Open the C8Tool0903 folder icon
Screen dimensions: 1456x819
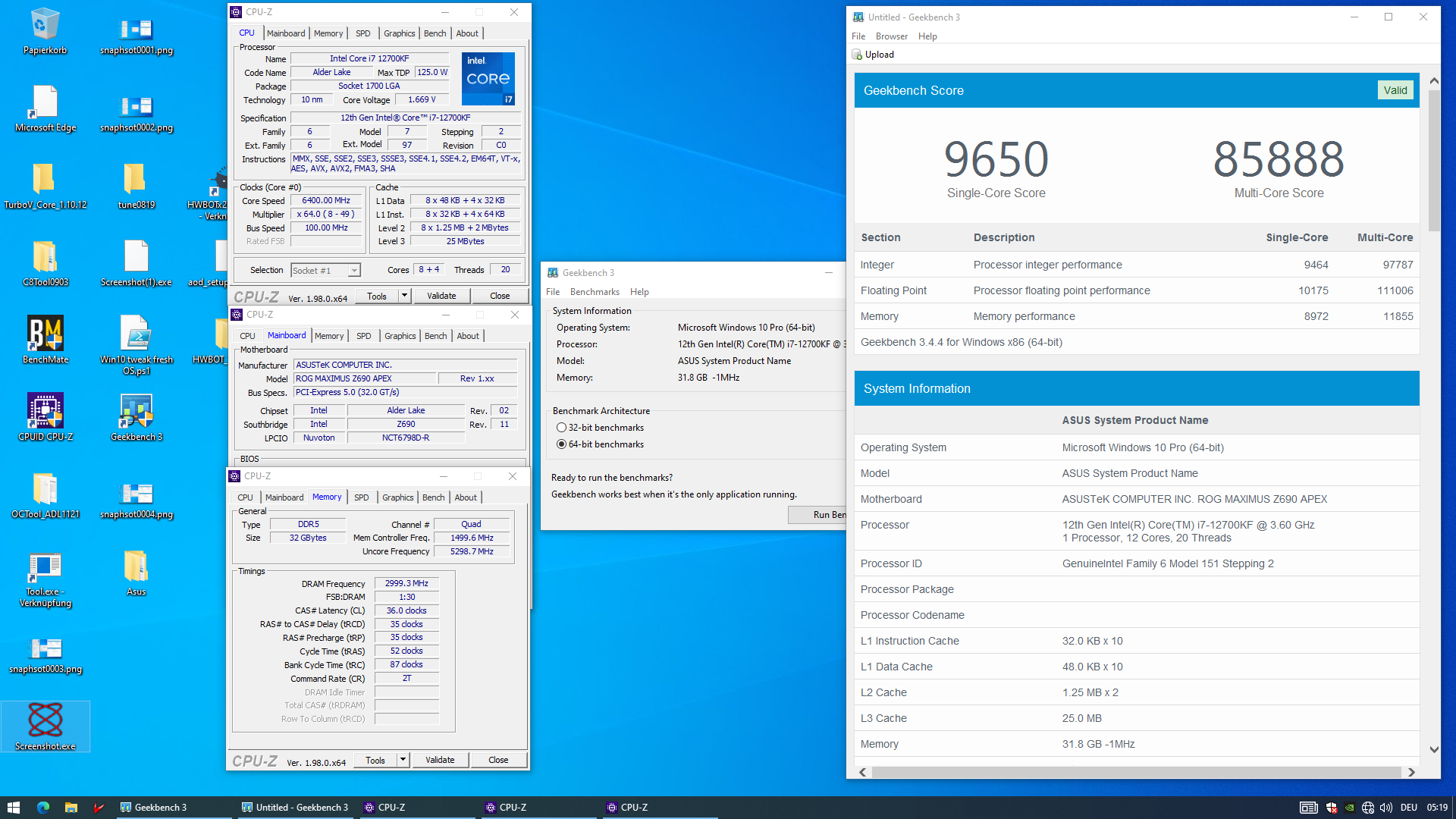45,264
